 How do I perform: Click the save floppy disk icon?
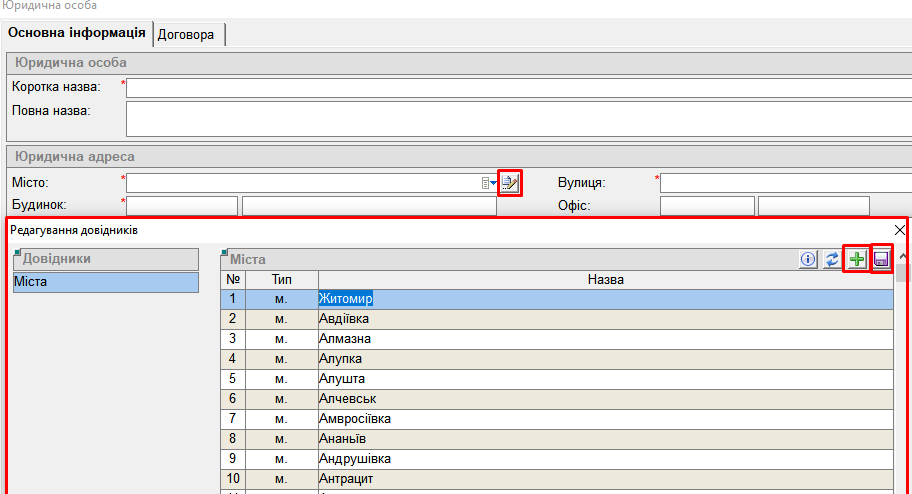click(x=881, y=260)
